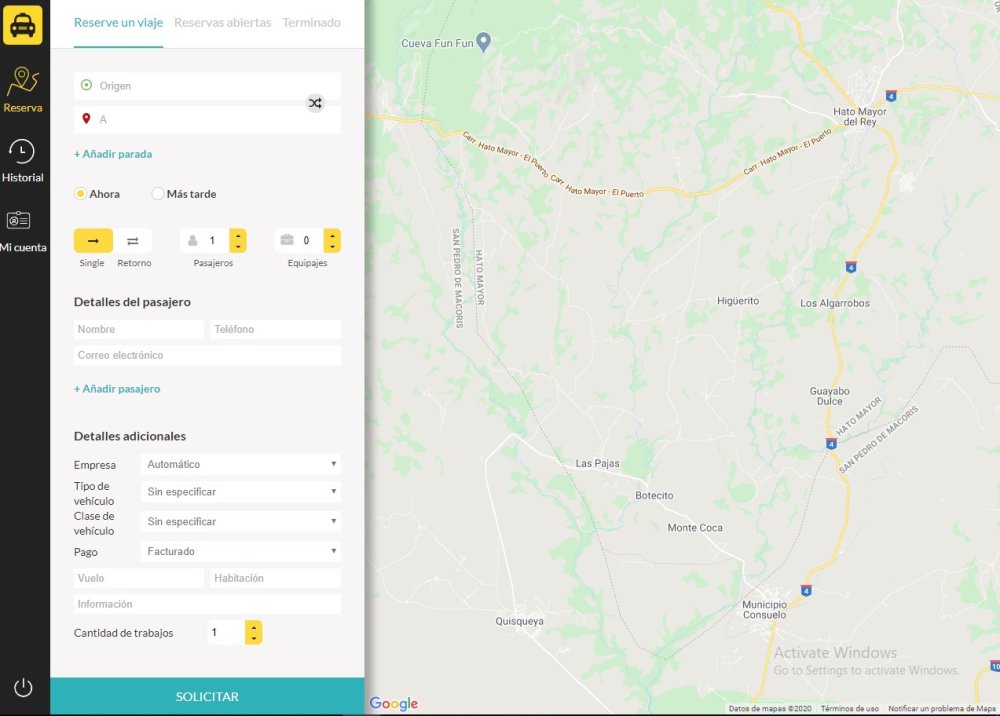Focus the destination A input field

pos(207,119)
